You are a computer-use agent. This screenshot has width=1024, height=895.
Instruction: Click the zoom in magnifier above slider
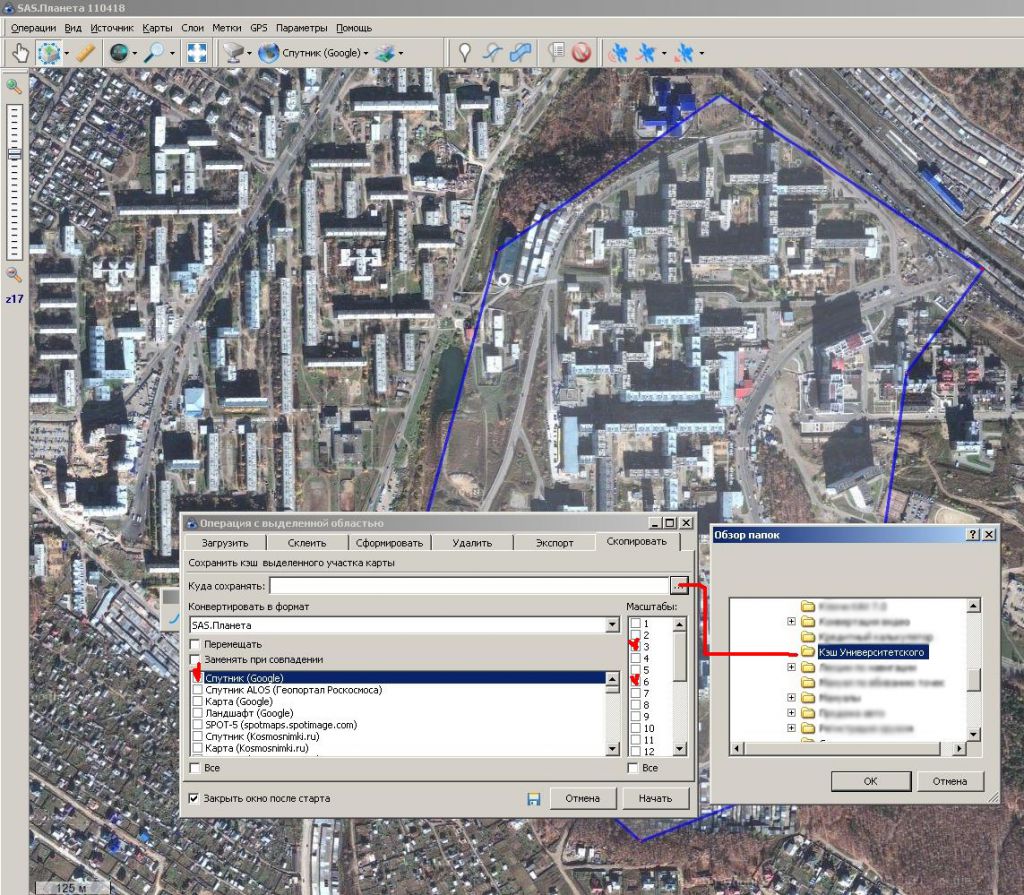point(14,87)
